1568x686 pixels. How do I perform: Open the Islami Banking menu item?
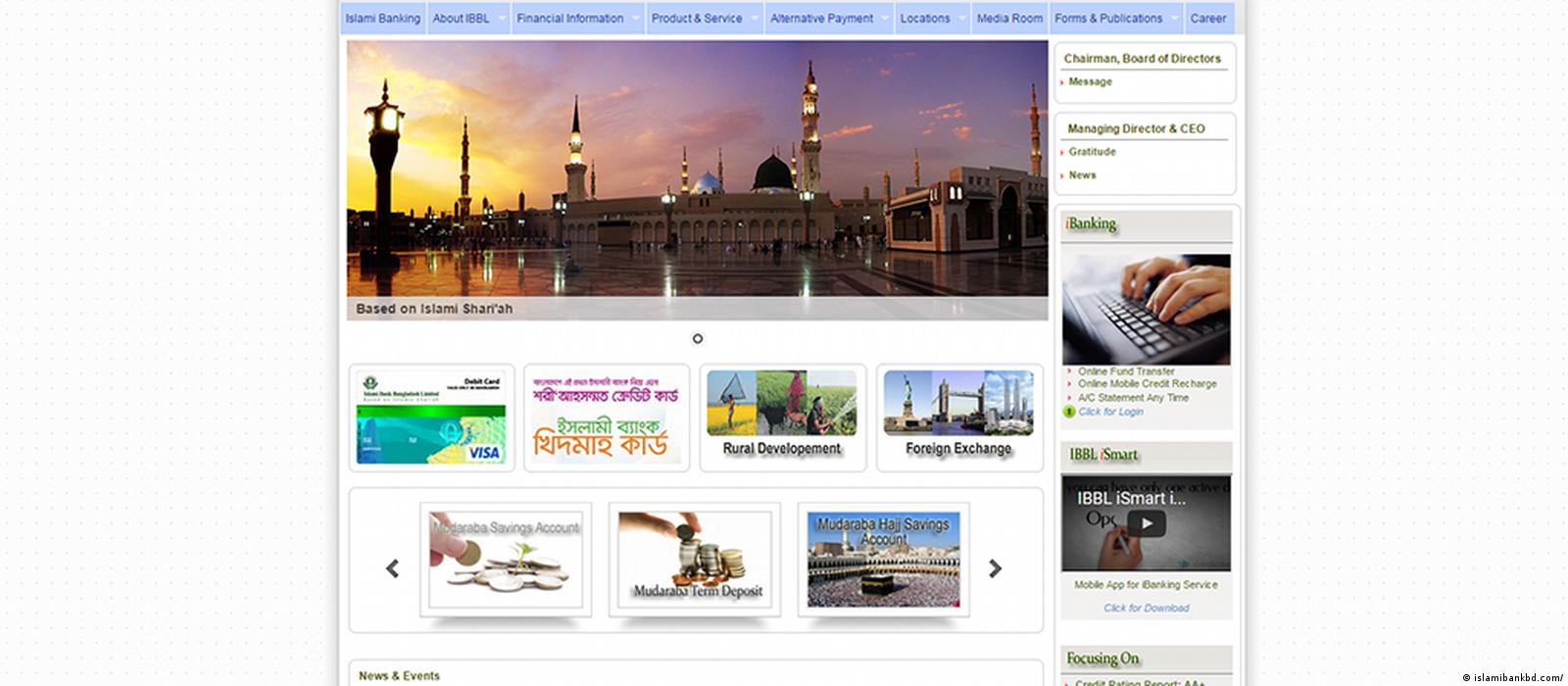pos(382,19)
